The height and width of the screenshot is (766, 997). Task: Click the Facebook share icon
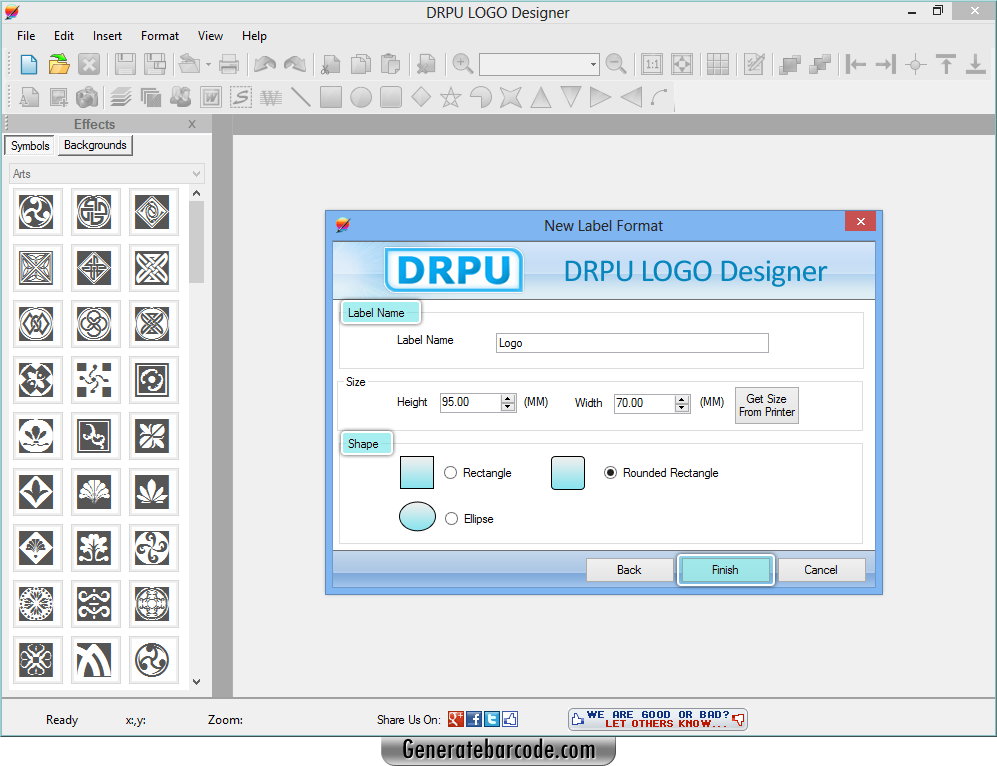[474, 719]
